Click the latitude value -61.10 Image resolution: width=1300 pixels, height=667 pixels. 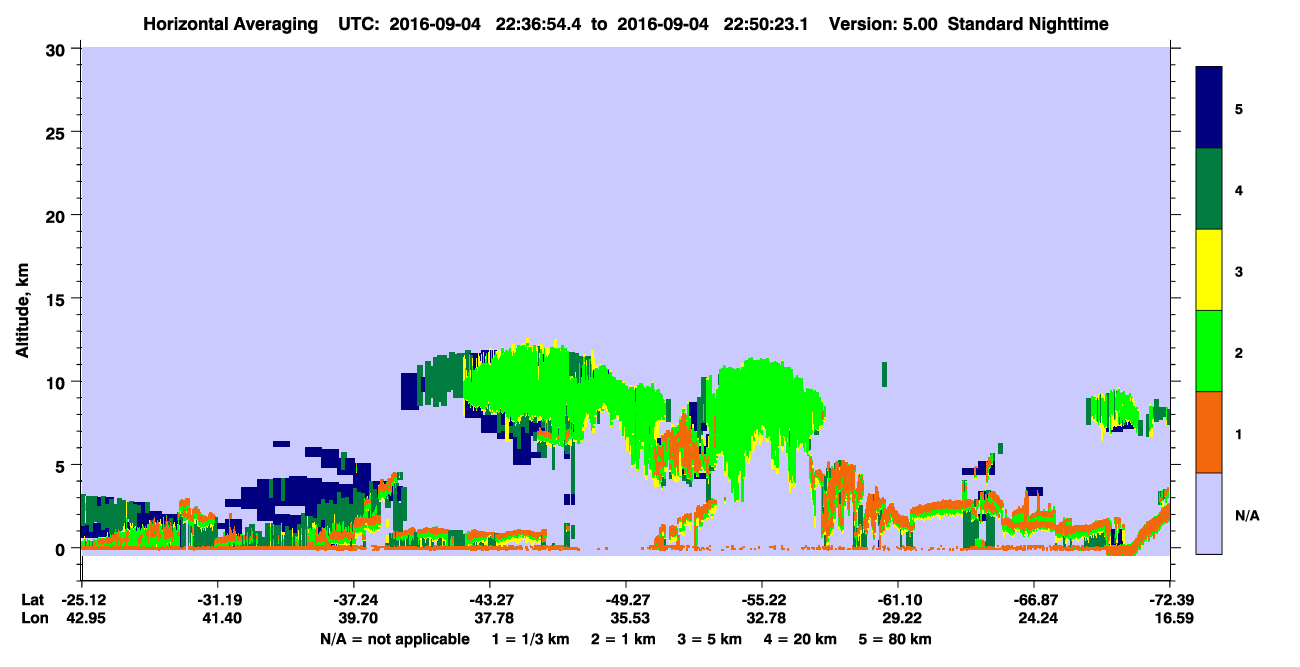[x=898, y=600]
